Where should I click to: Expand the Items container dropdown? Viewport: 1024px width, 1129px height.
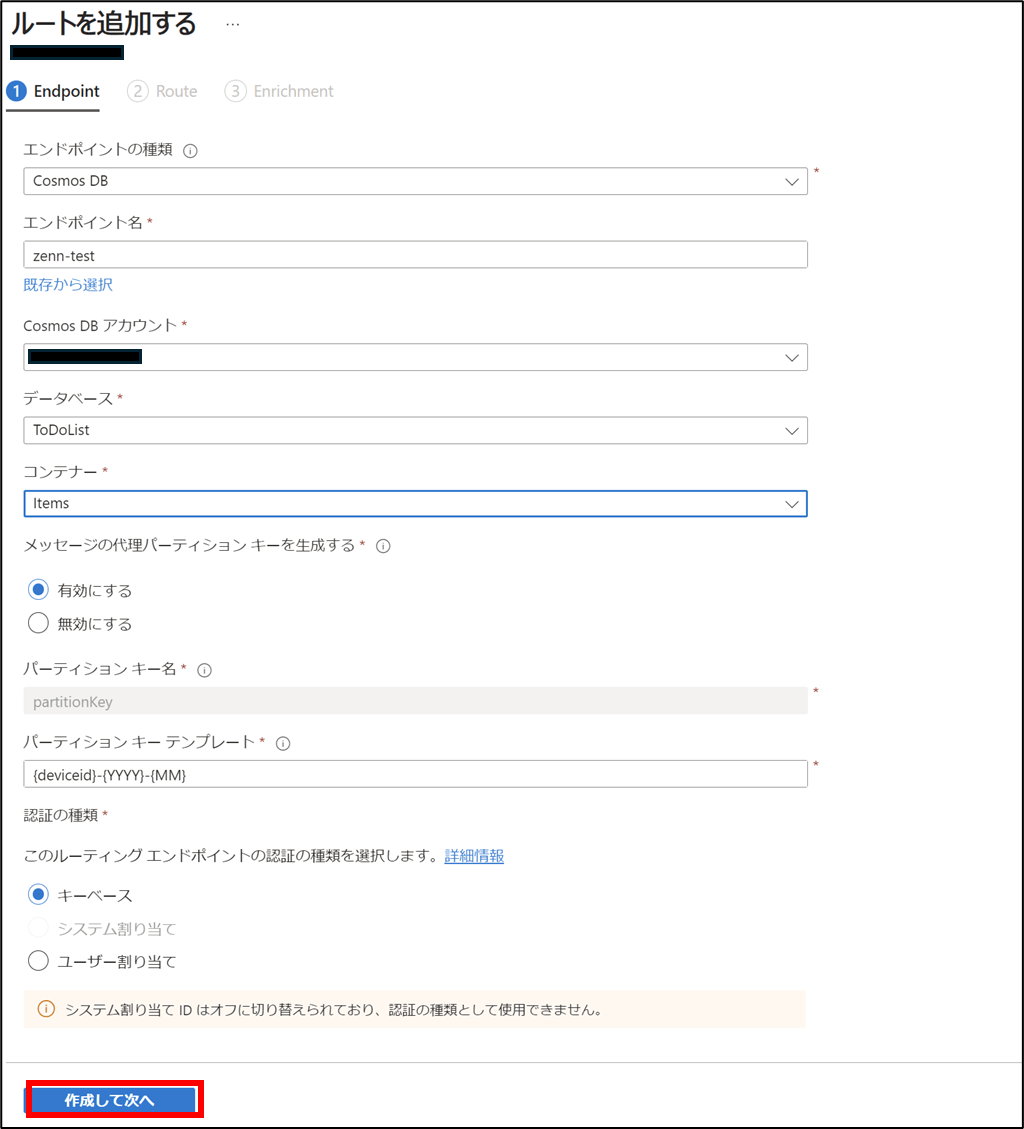[416, 504]
